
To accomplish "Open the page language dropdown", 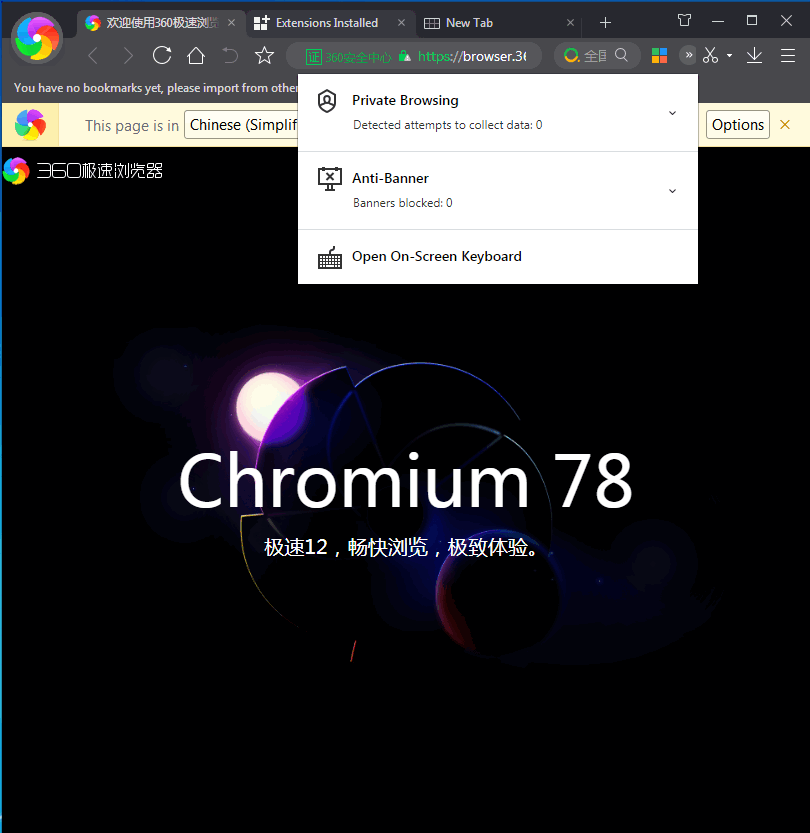I will tap(241, 125).
